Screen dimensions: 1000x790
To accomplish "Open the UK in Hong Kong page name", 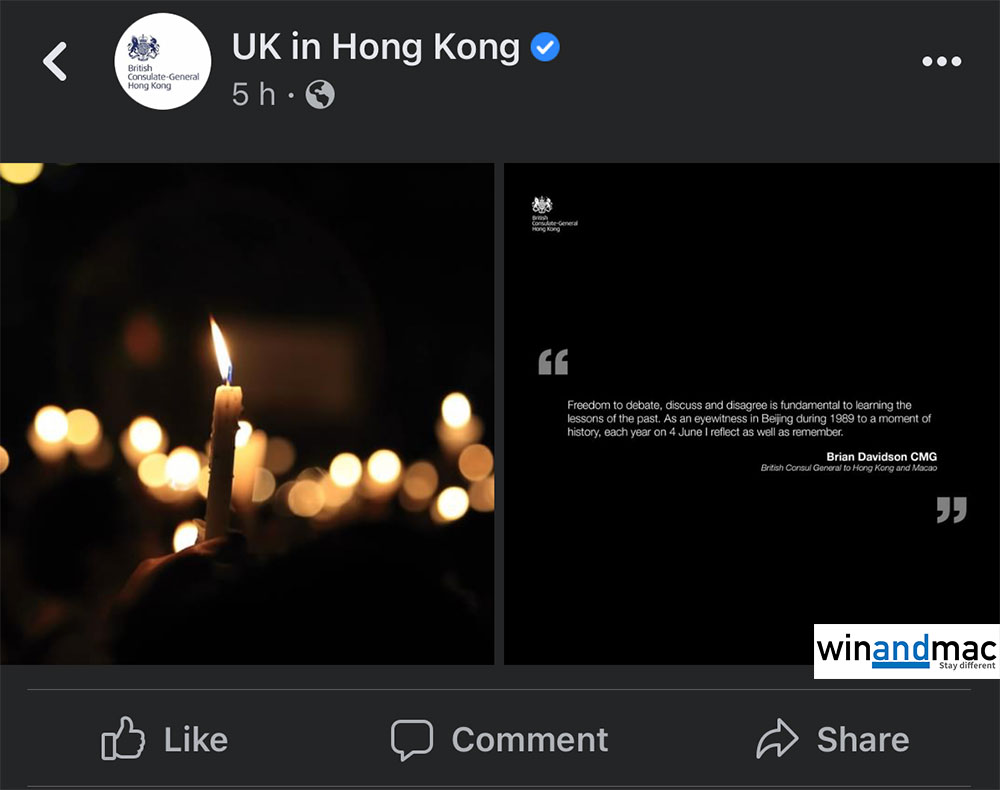I will click(376, 47).
